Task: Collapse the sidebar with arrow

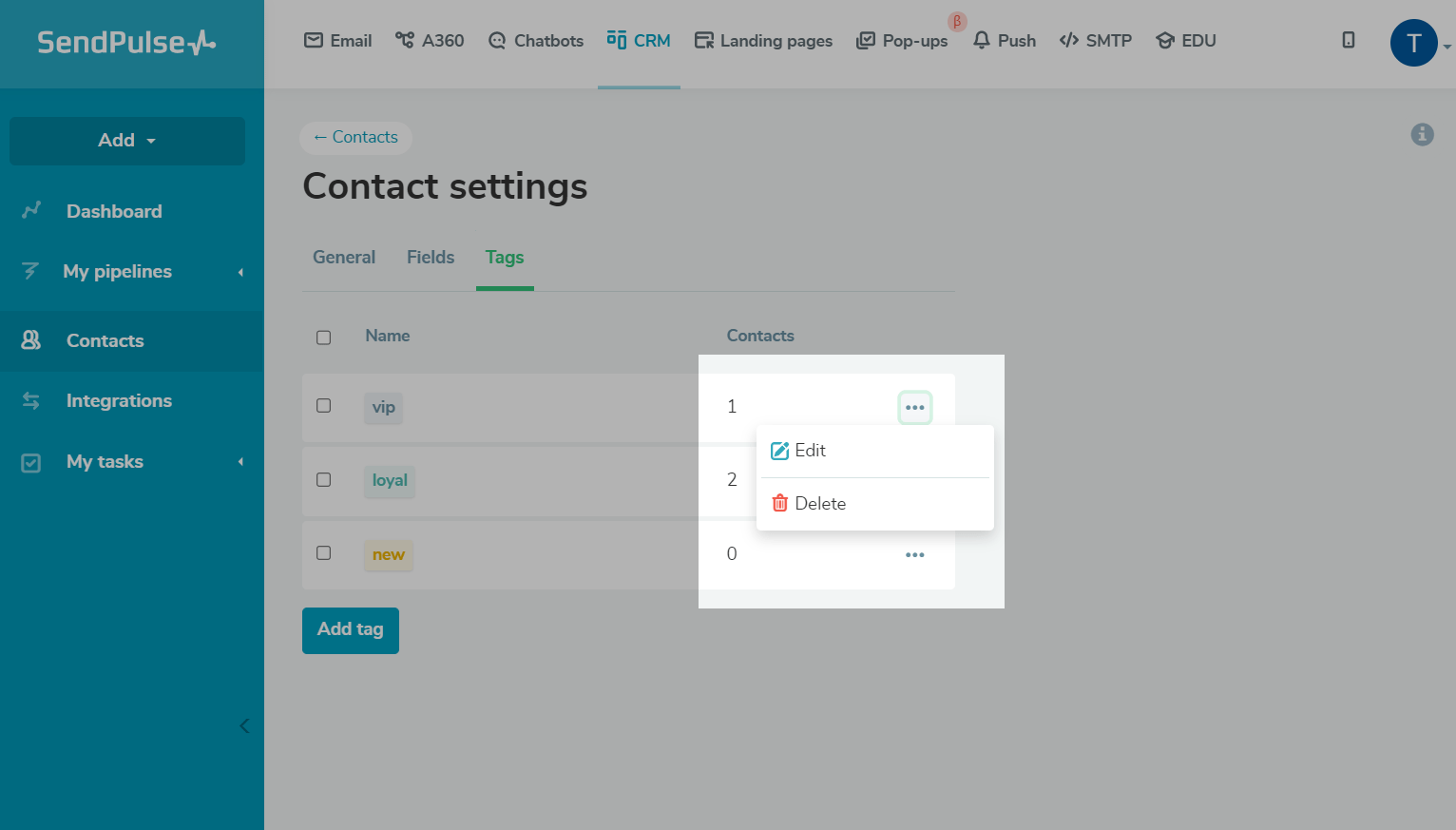Action: click(244, 726)
